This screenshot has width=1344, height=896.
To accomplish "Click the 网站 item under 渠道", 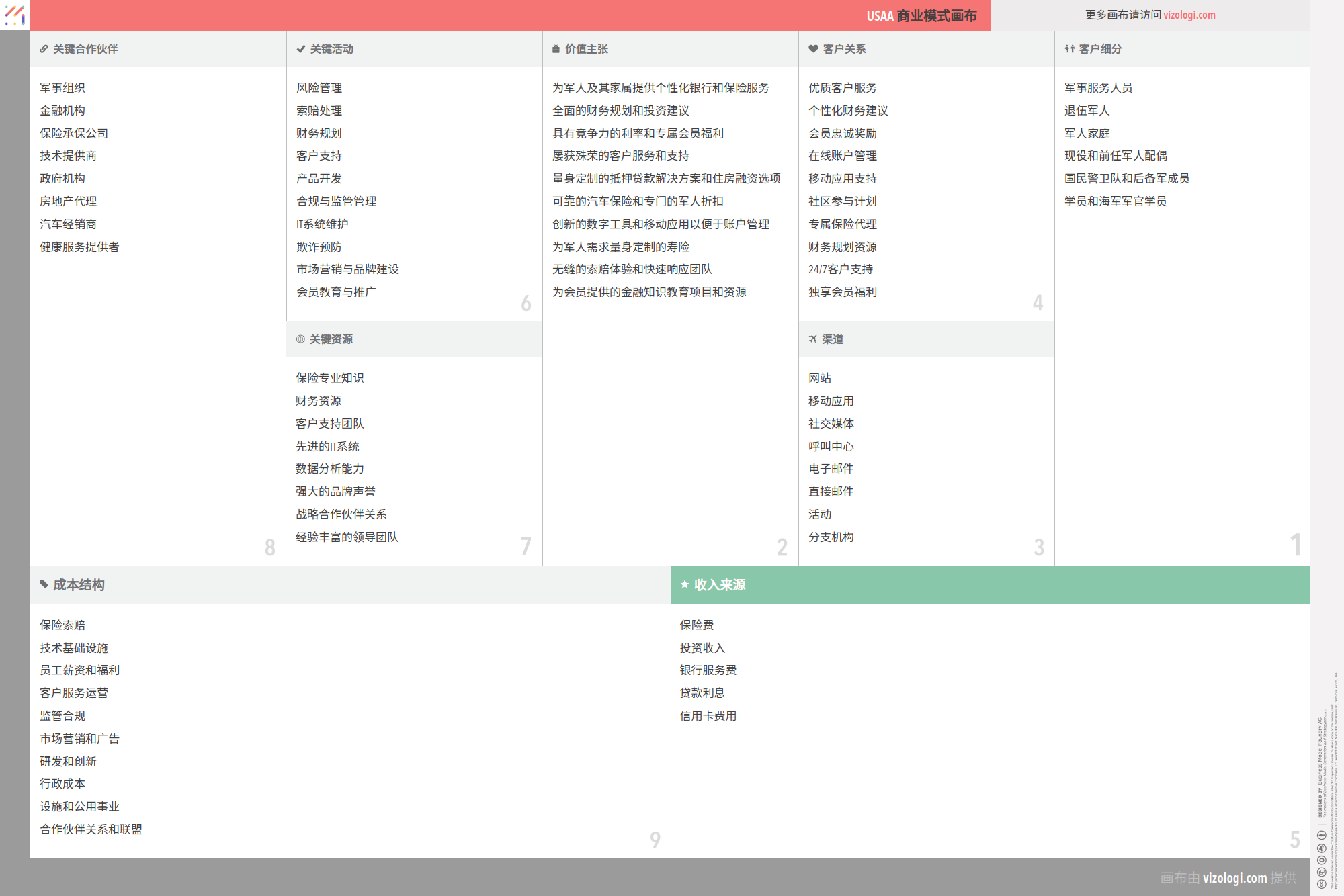I will coord(820,378).
